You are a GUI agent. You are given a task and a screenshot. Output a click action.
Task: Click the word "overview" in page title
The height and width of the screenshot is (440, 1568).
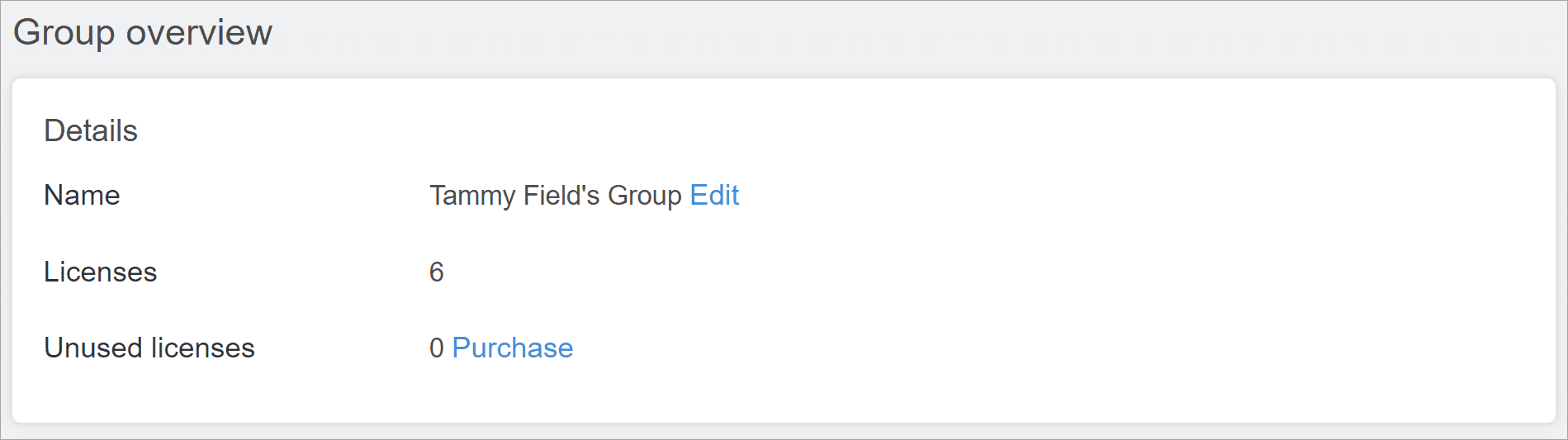[199, 33]
